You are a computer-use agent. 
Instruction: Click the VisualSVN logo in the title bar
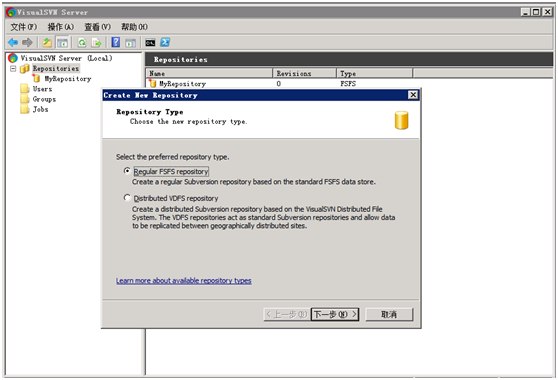click(11, 12)
